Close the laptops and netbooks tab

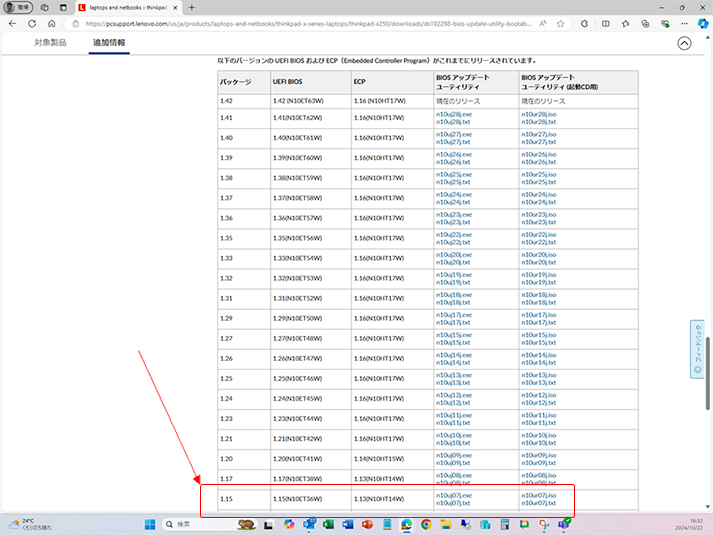click(x=175, y=8)
